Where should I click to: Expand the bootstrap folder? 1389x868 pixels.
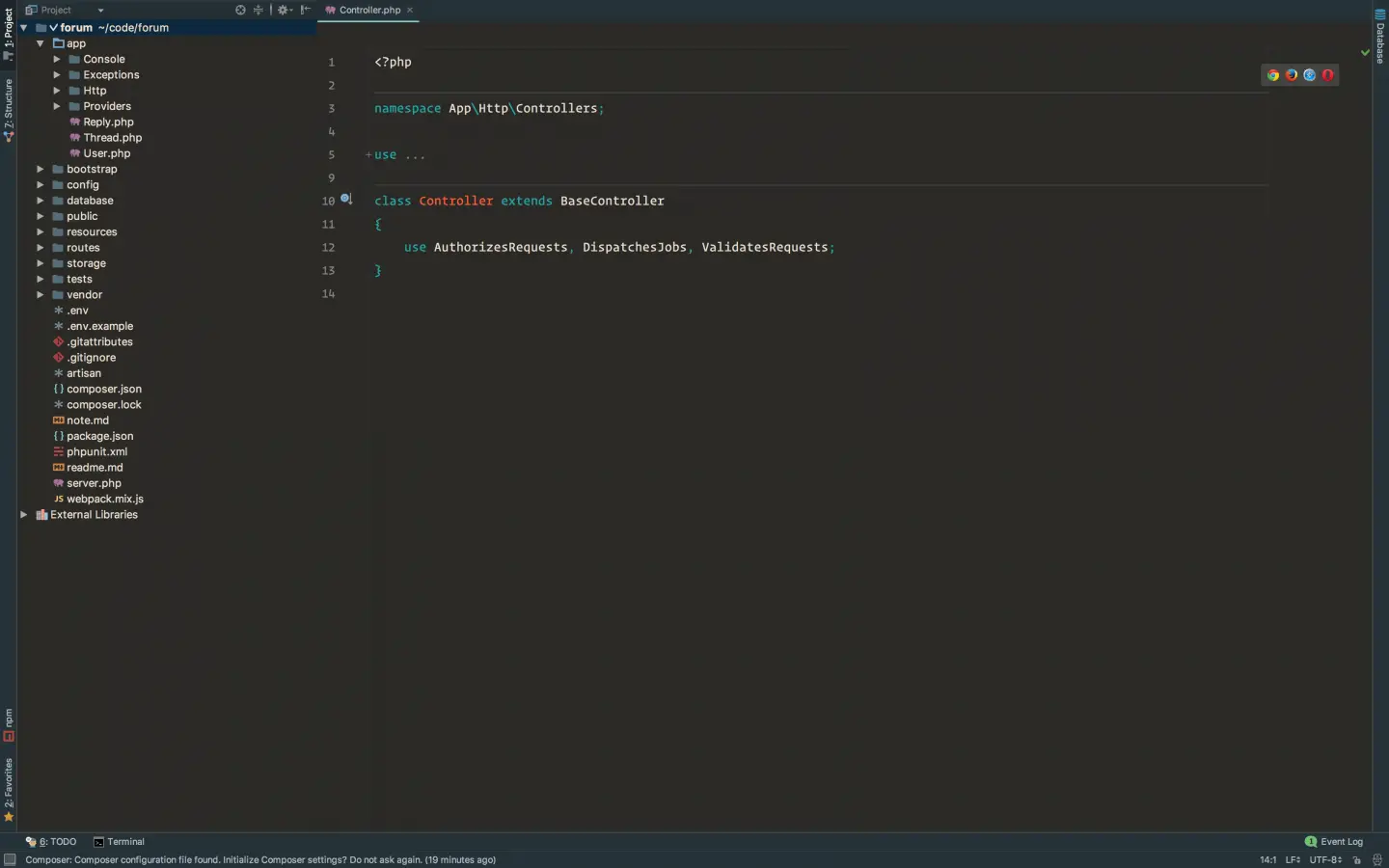(41, 170)
